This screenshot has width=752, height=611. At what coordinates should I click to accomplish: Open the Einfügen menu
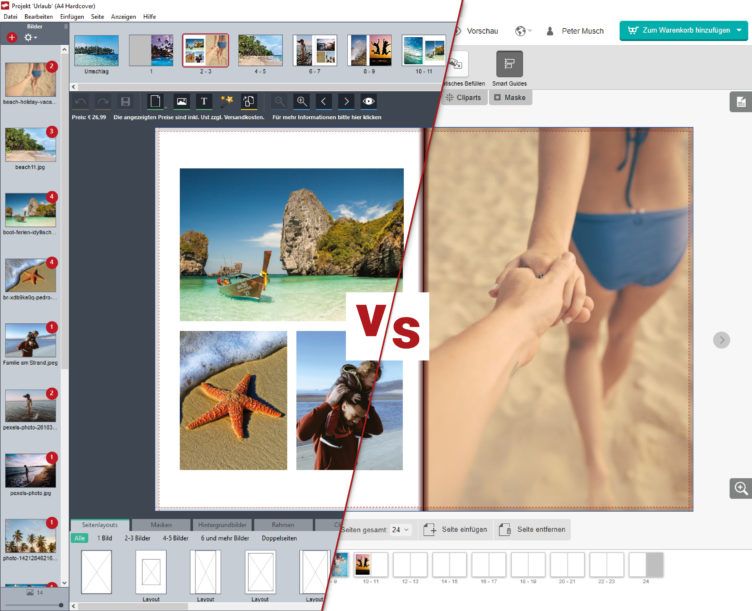[x=72, y=17]
